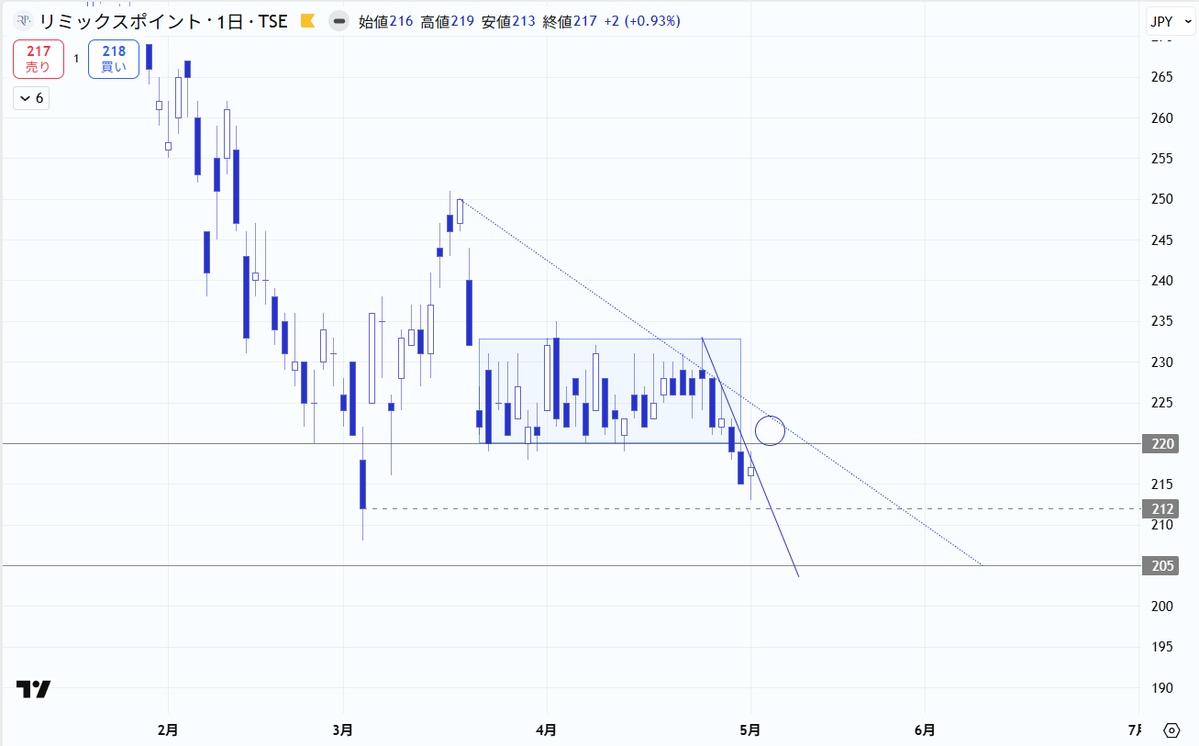Click the RP symbol logo icon
The width and height of the screenshot is (1199, 746).
pos(24,21)
